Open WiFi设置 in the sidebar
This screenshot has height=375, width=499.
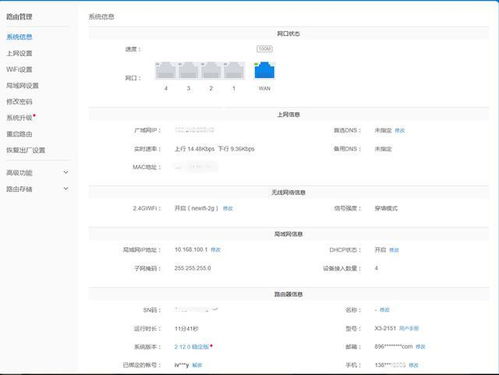(19, 69)
